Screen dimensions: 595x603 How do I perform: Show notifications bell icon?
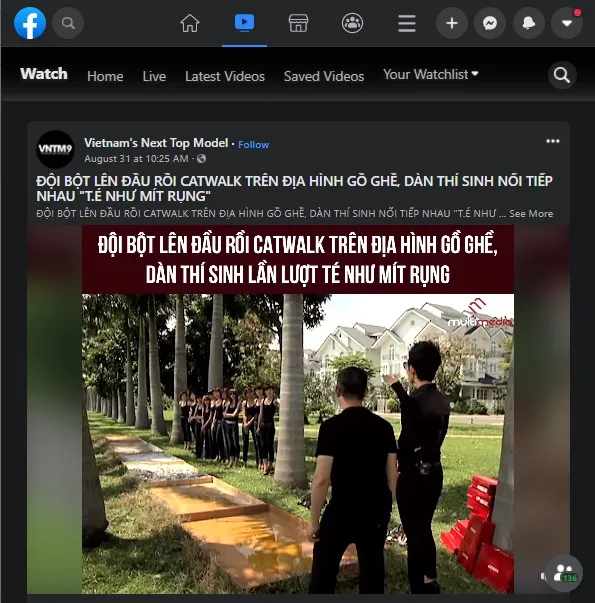tap(529, 23)
